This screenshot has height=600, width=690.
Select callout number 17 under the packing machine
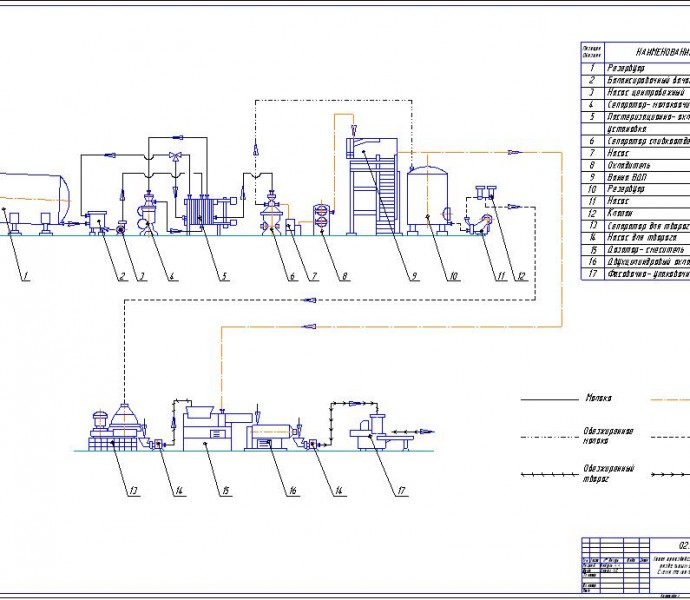point(401,491)
